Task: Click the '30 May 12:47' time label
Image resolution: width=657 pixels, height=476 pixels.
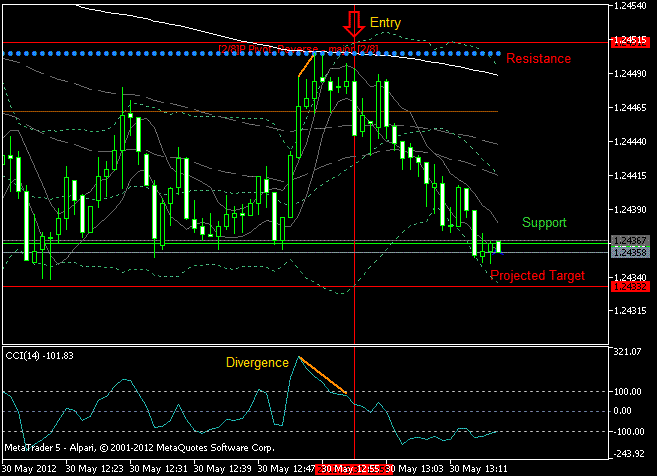Action: [x=286, y=468]
